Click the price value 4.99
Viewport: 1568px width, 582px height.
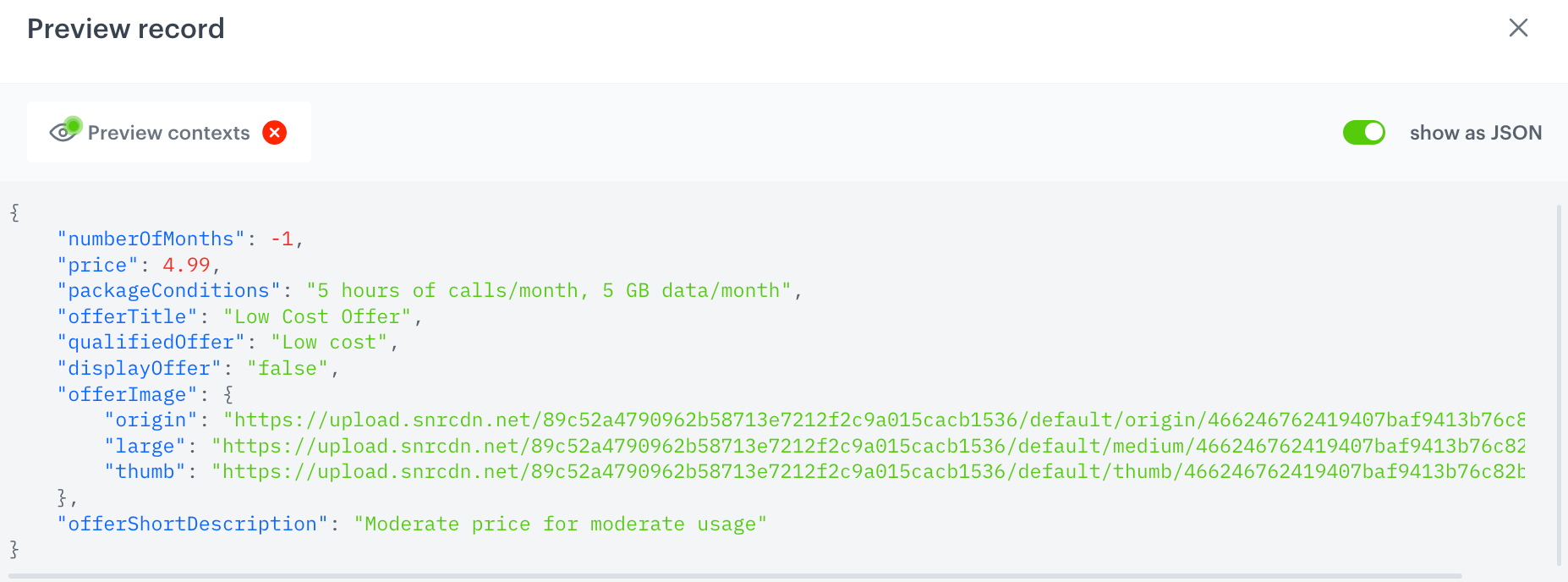185,264
